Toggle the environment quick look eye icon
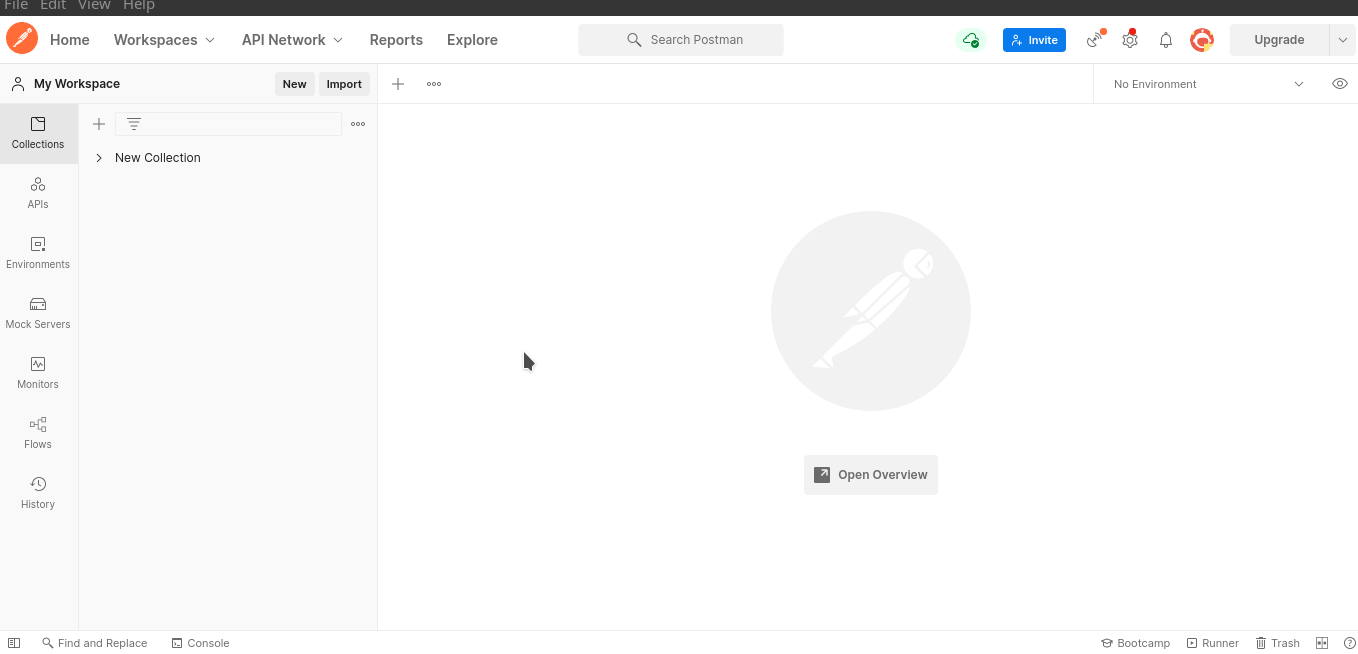 (1340, 84)
